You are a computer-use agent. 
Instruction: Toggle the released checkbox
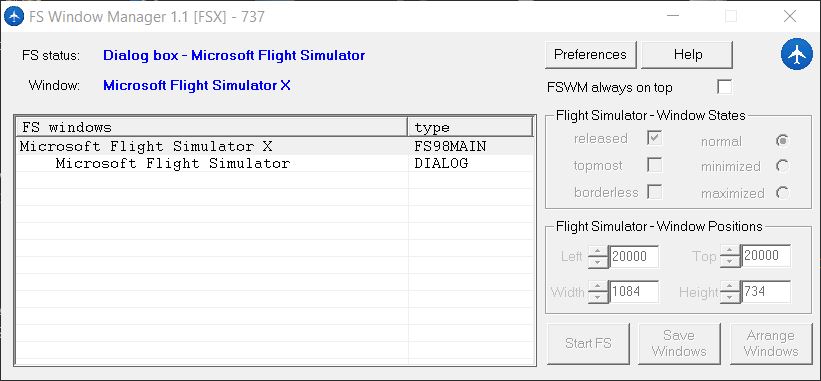tap(654, 138)
